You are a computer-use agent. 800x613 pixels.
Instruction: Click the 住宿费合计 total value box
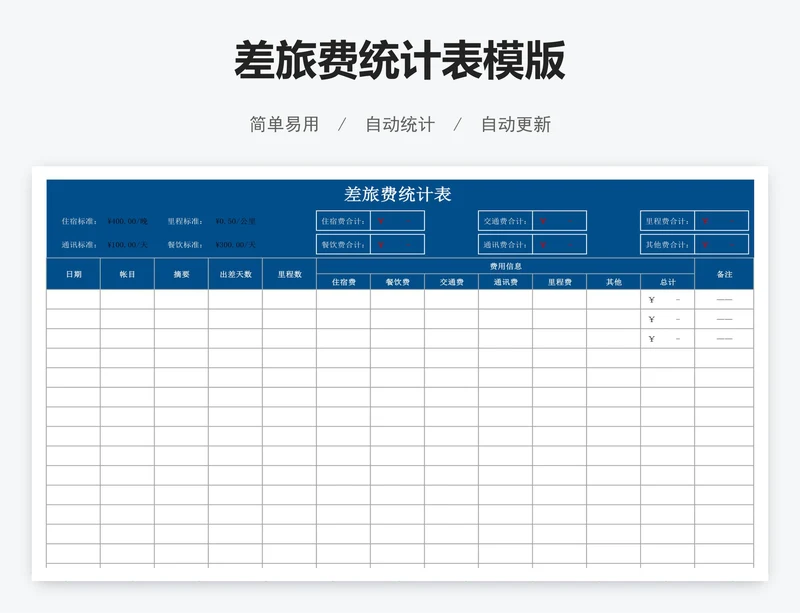pos(397,221)
